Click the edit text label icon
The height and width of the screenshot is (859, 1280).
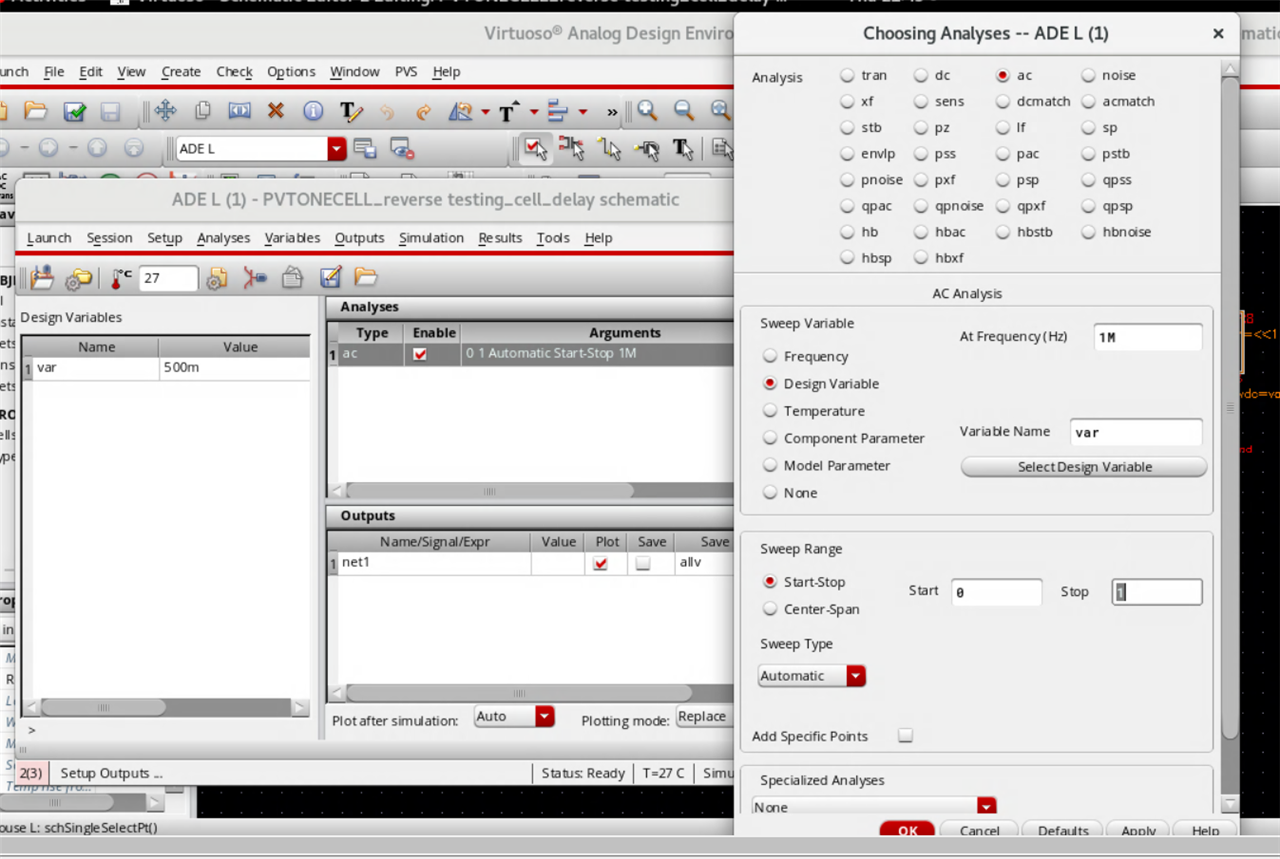[x=350, y=111]
